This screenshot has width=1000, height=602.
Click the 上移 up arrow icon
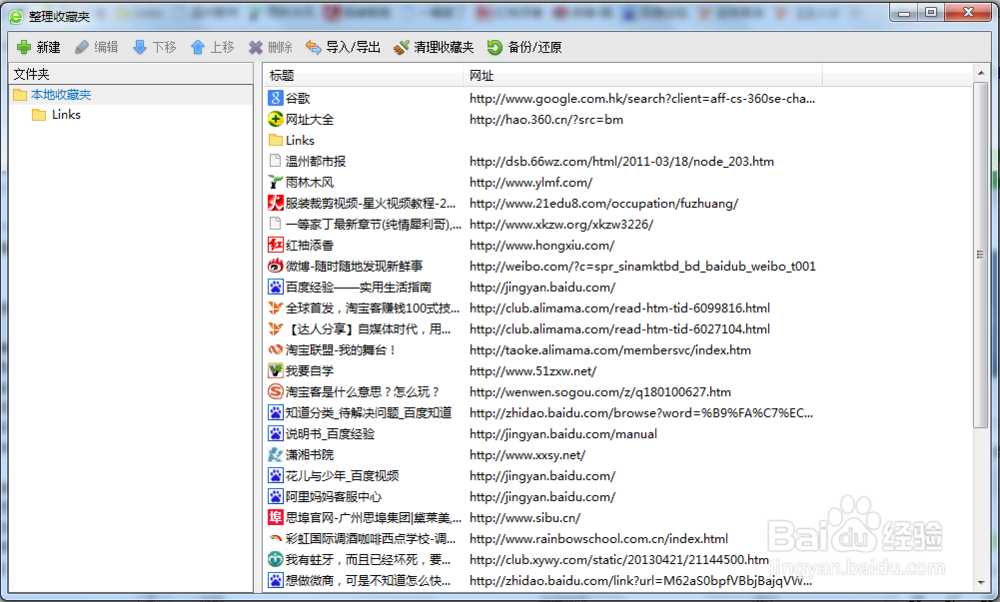(x=198, y=47)
